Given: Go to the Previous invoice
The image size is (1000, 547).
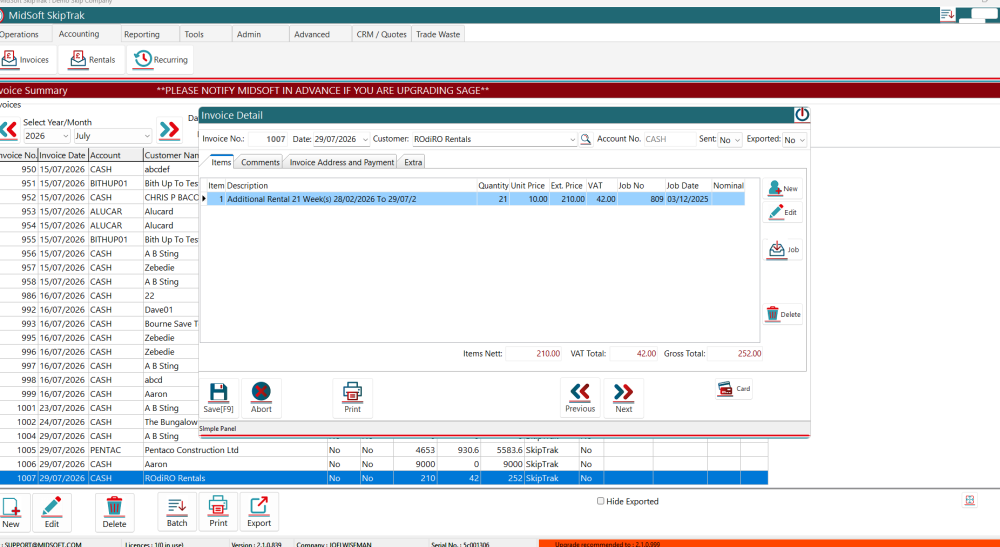Looking at the screenshot, I should tap(580, 398).
